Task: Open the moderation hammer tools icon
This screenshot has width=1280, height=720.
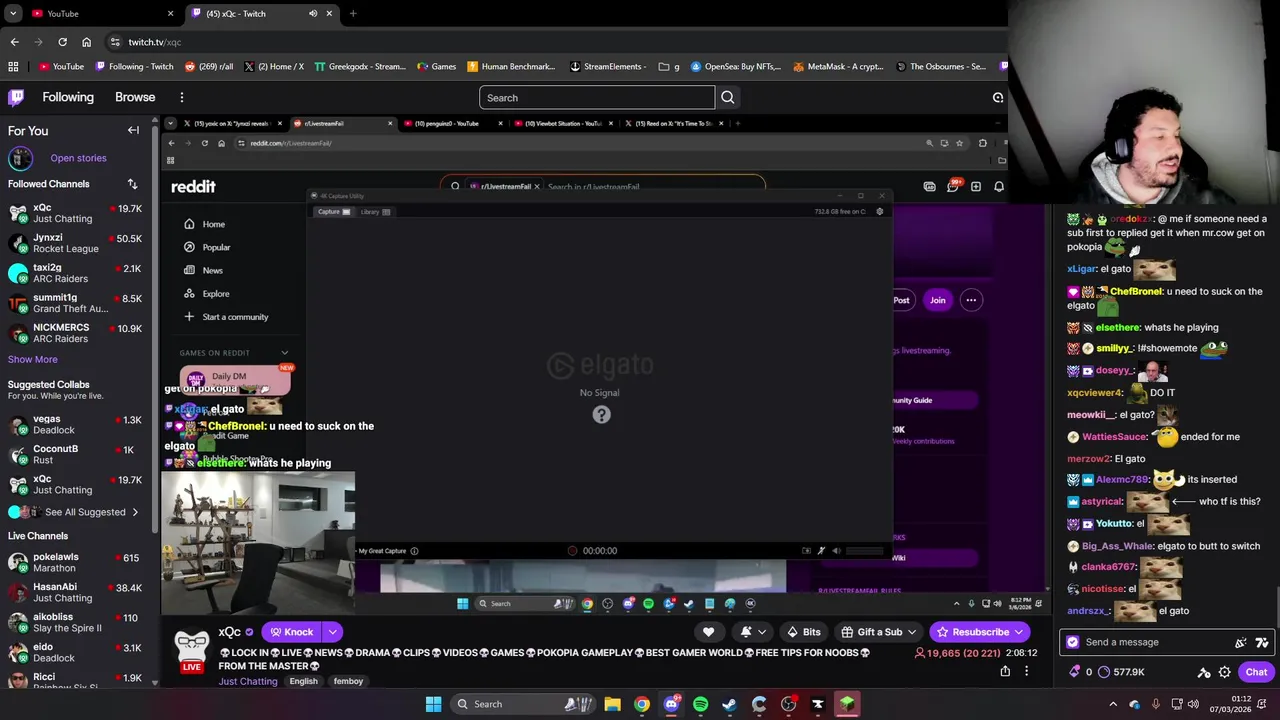Action: point(1204,672)
